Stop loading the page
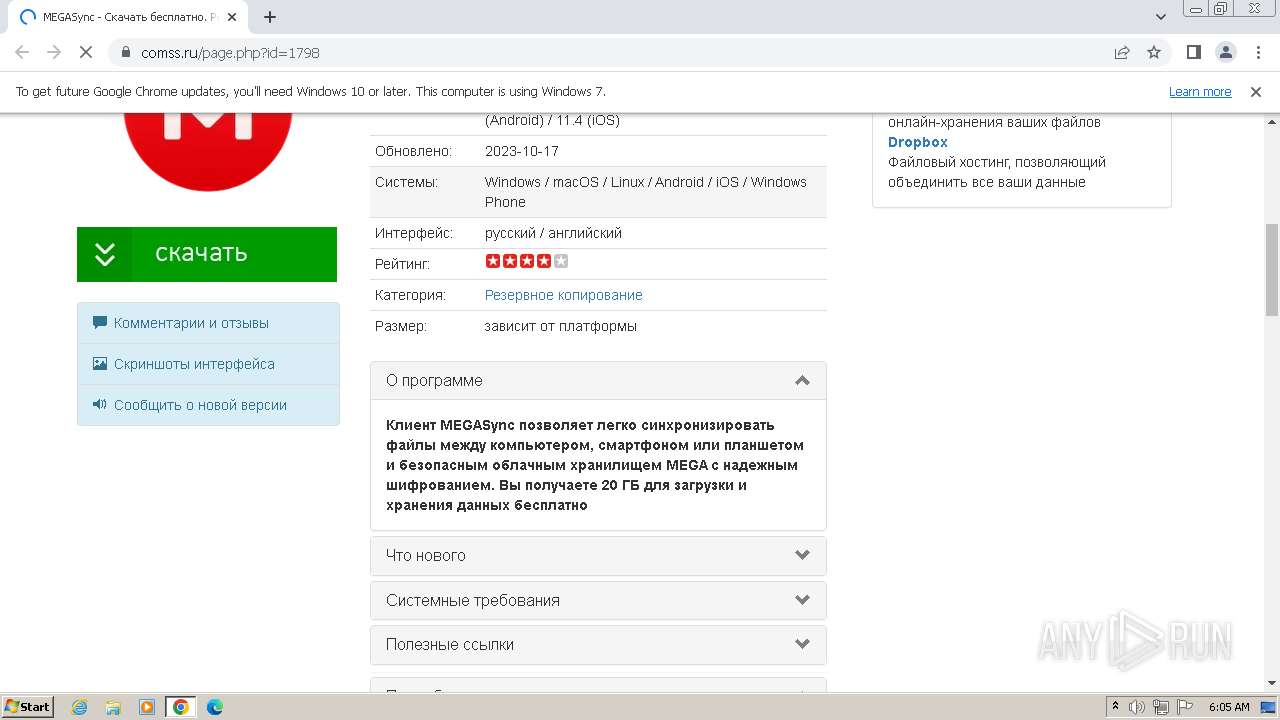The width and height of the screenshot is (1280, 720). coord(86,52)
